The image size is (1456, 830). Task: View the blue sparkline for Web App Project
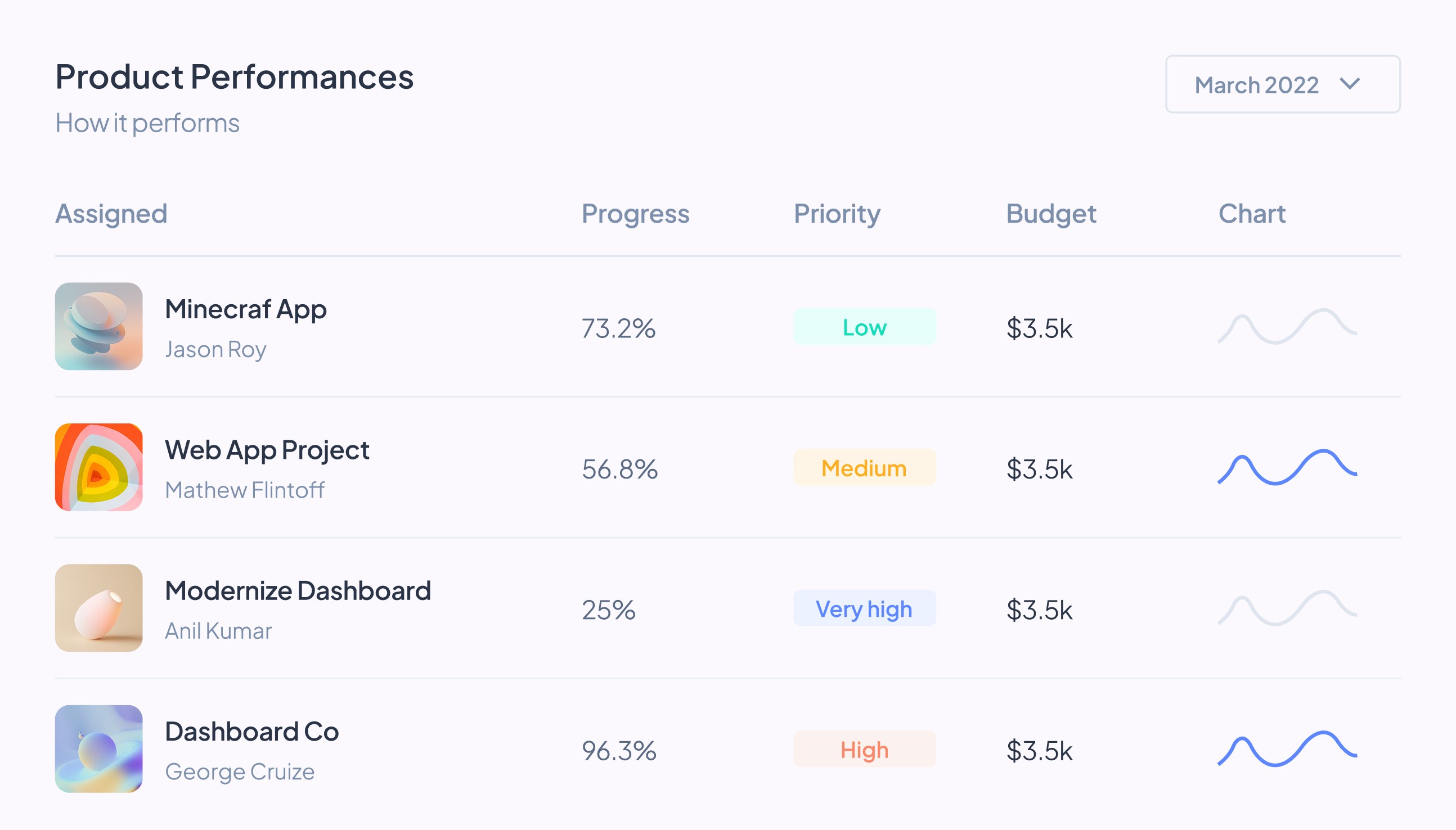point(1287,467)
